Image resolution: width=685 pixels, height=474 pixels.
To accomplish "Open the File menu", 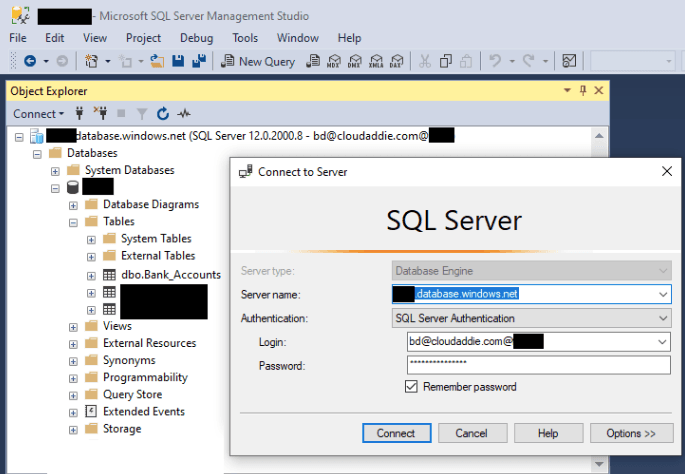I will pyautogui.click(x=18, y=38).
